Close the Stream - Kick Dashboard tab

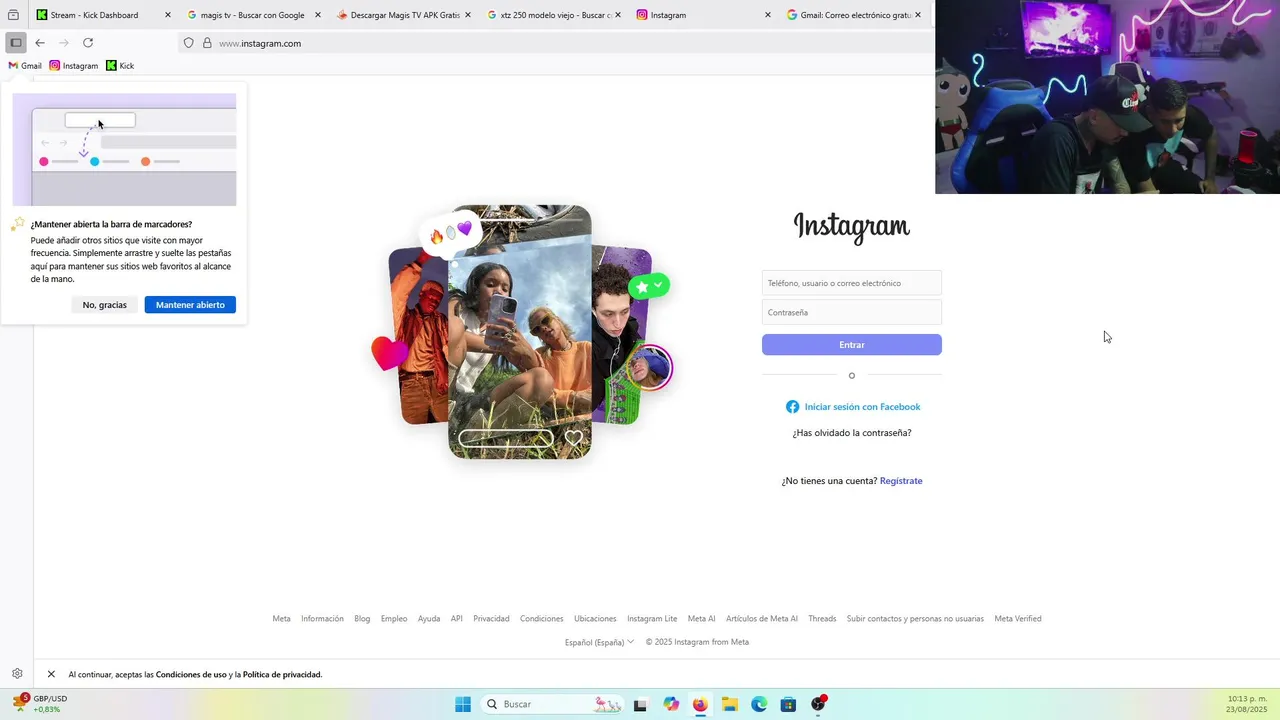tap(167, 15)
